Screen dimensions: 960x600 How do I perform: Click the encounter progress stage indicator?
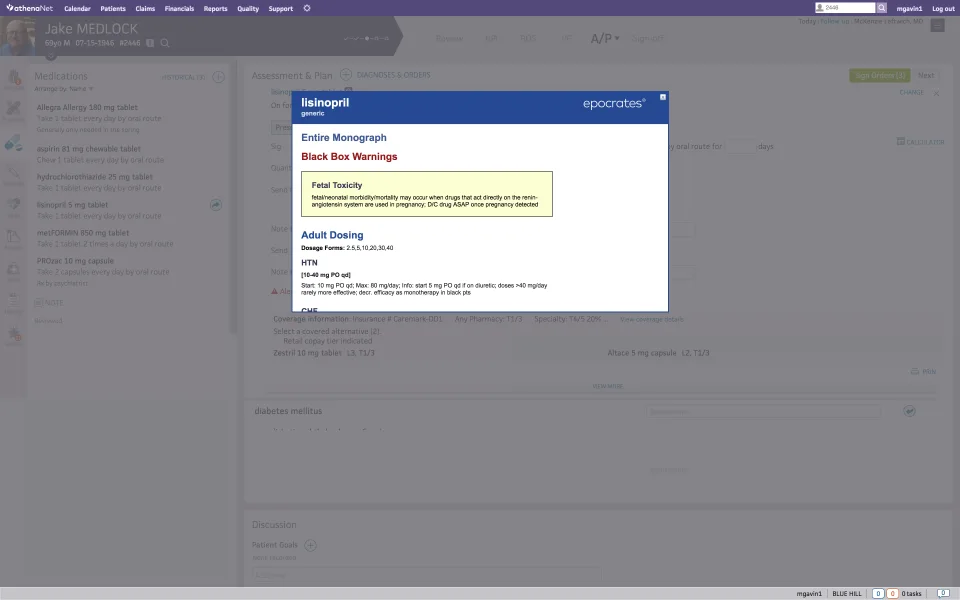coord(366,38)
